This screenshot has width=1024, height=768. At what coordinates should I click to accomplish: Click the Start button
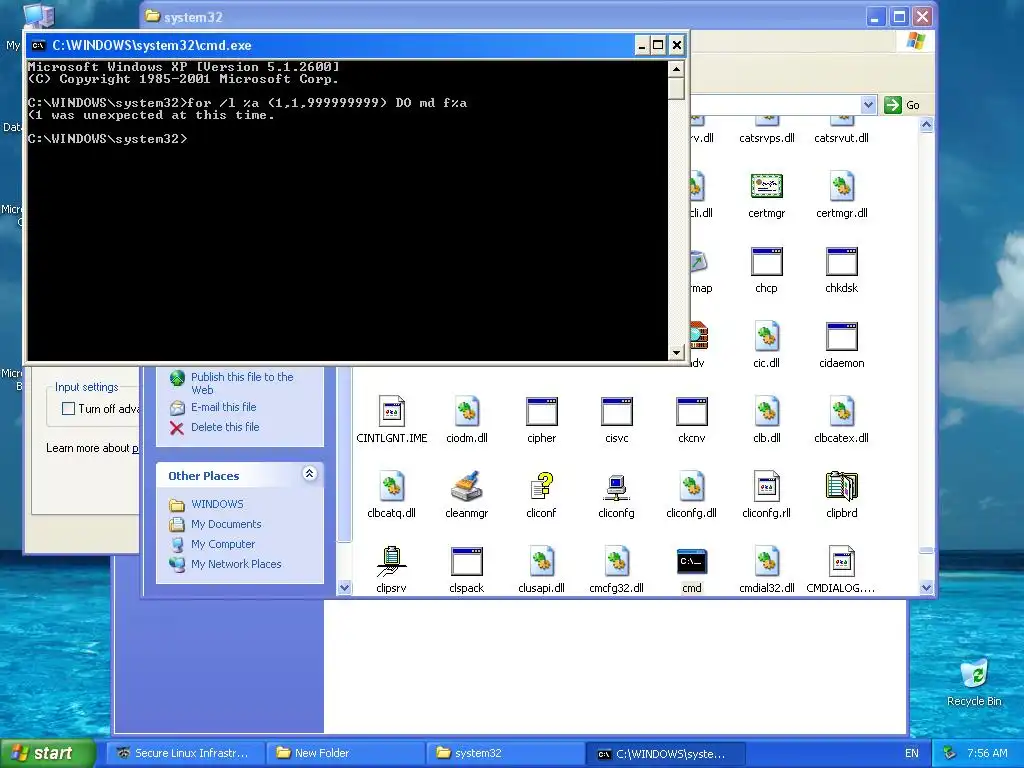click(47, 753)
